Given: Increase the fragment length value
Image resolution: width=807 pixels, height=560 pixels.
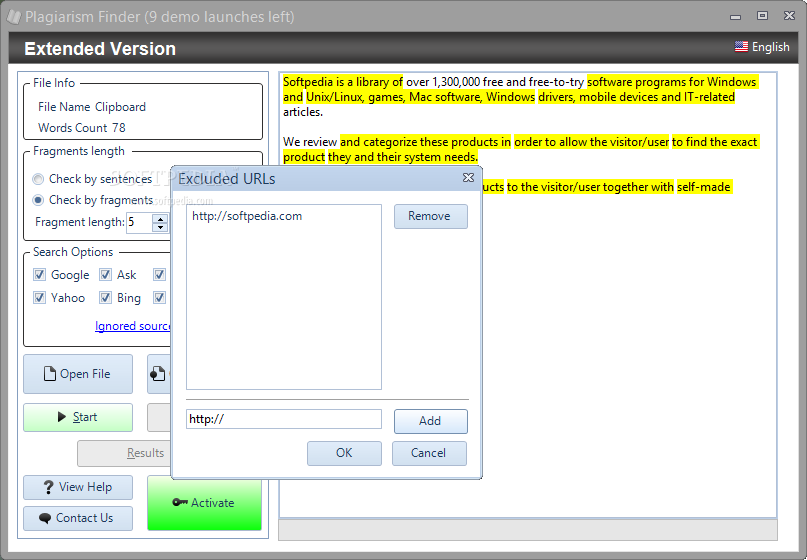Looking at the screenshot, I should tap(161, 218).
